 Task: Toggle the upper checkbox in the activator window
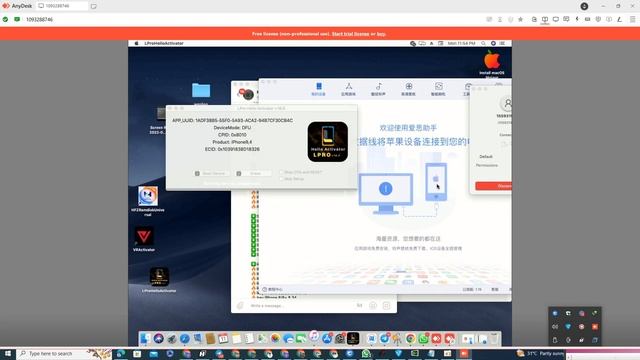(281, 172)
